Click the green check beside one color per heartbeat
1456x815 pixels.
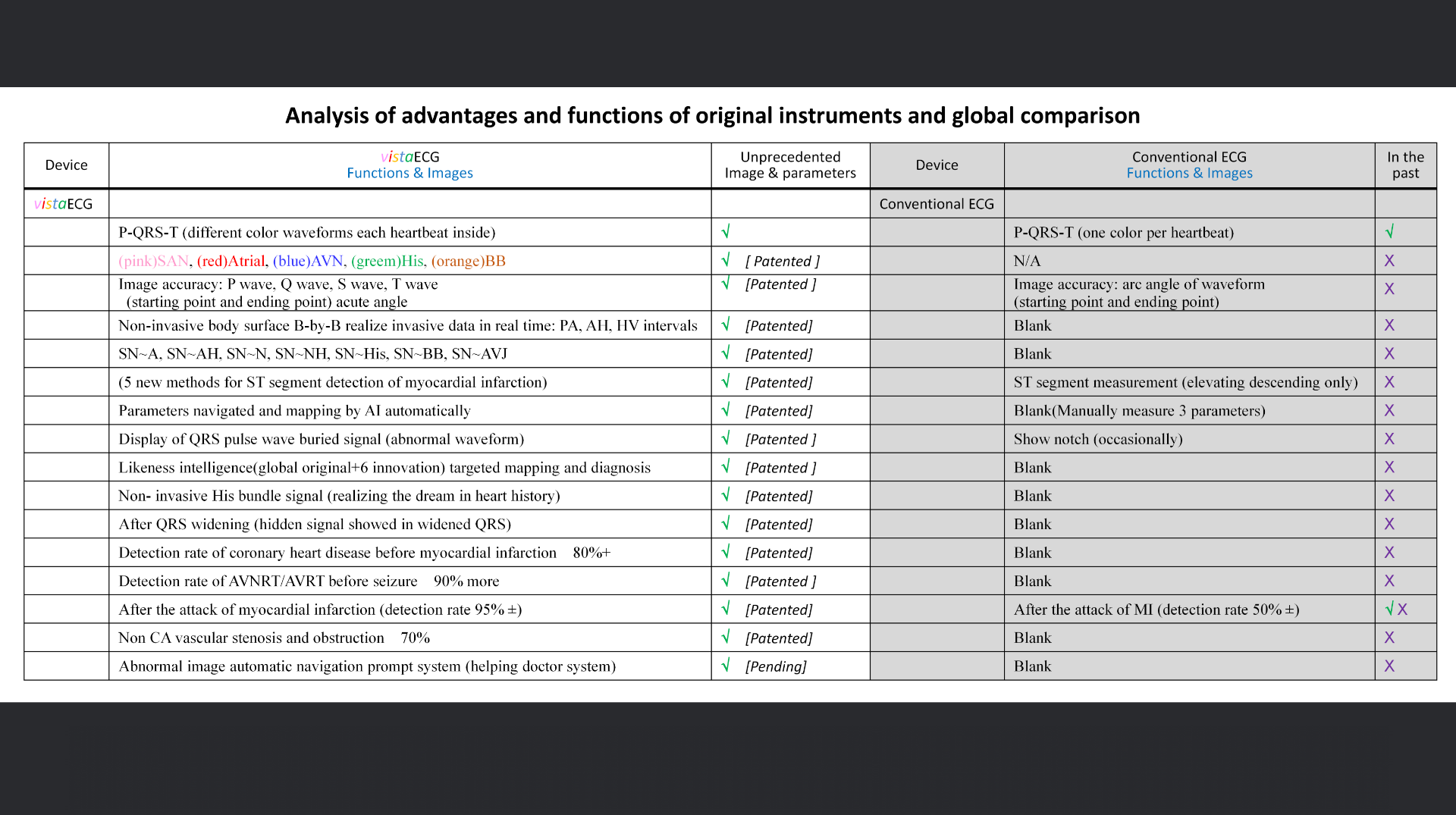pyautogui.click(x=1389, y=231)
